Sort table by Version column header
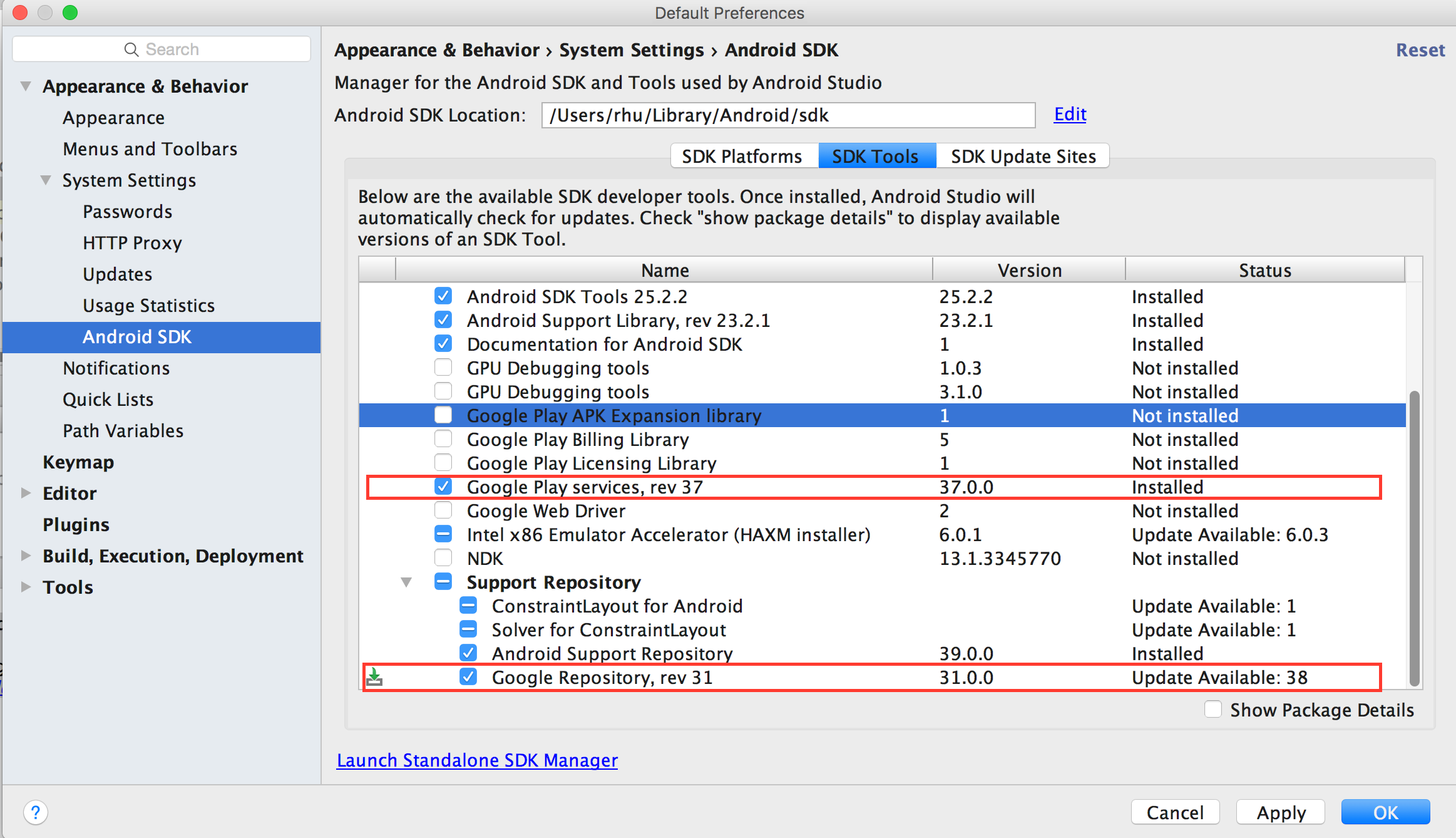1456x838 pixels. pos(1029,270)
